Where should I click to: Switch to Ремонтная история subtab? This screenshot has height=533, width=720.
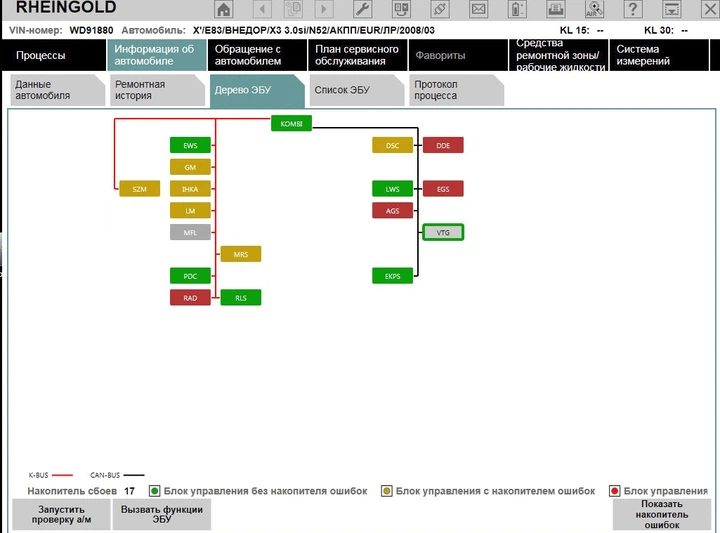pos(158,90)
